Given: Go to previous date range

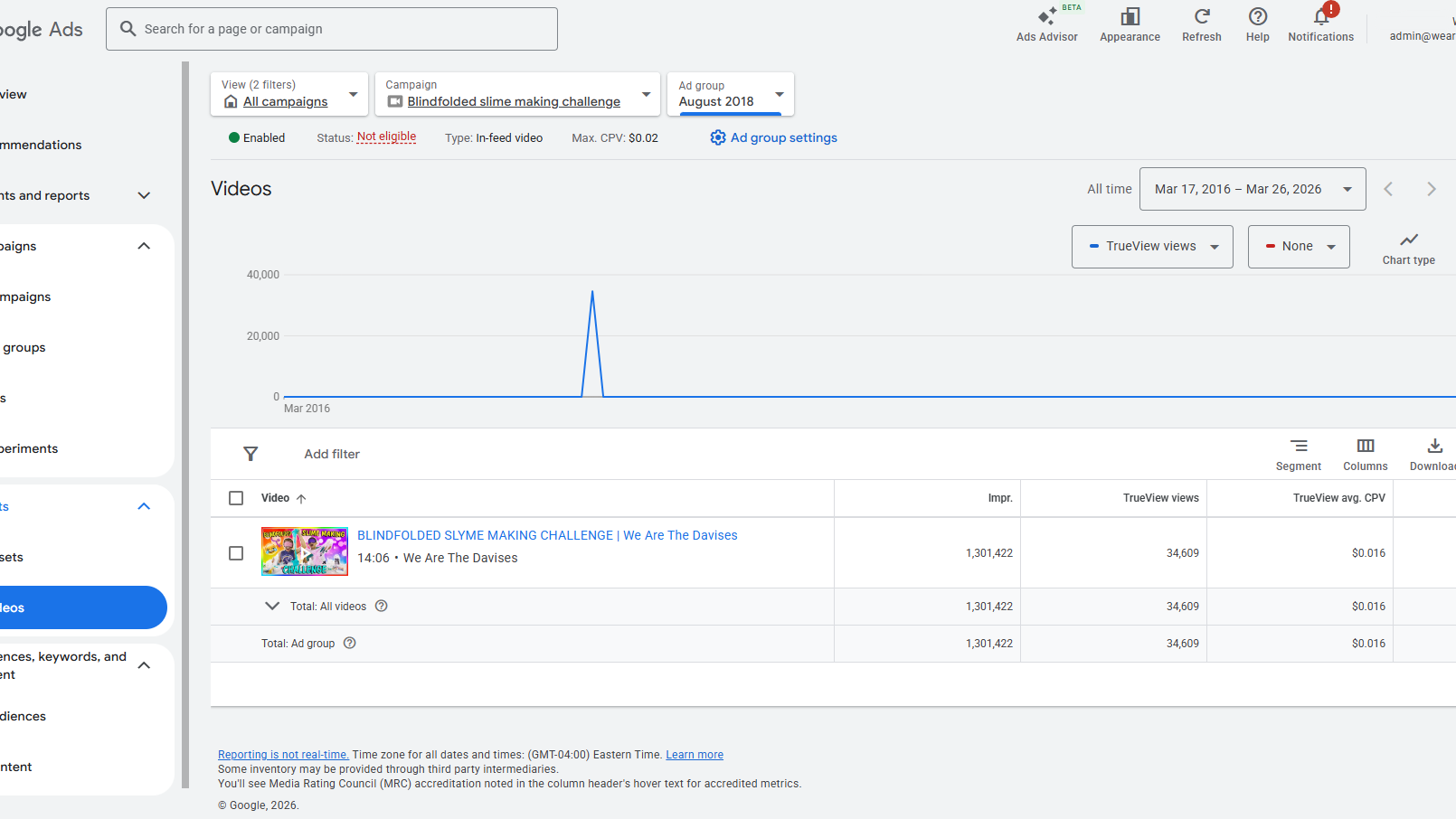Looking at the screenshot, I should tap(1388, 189).
